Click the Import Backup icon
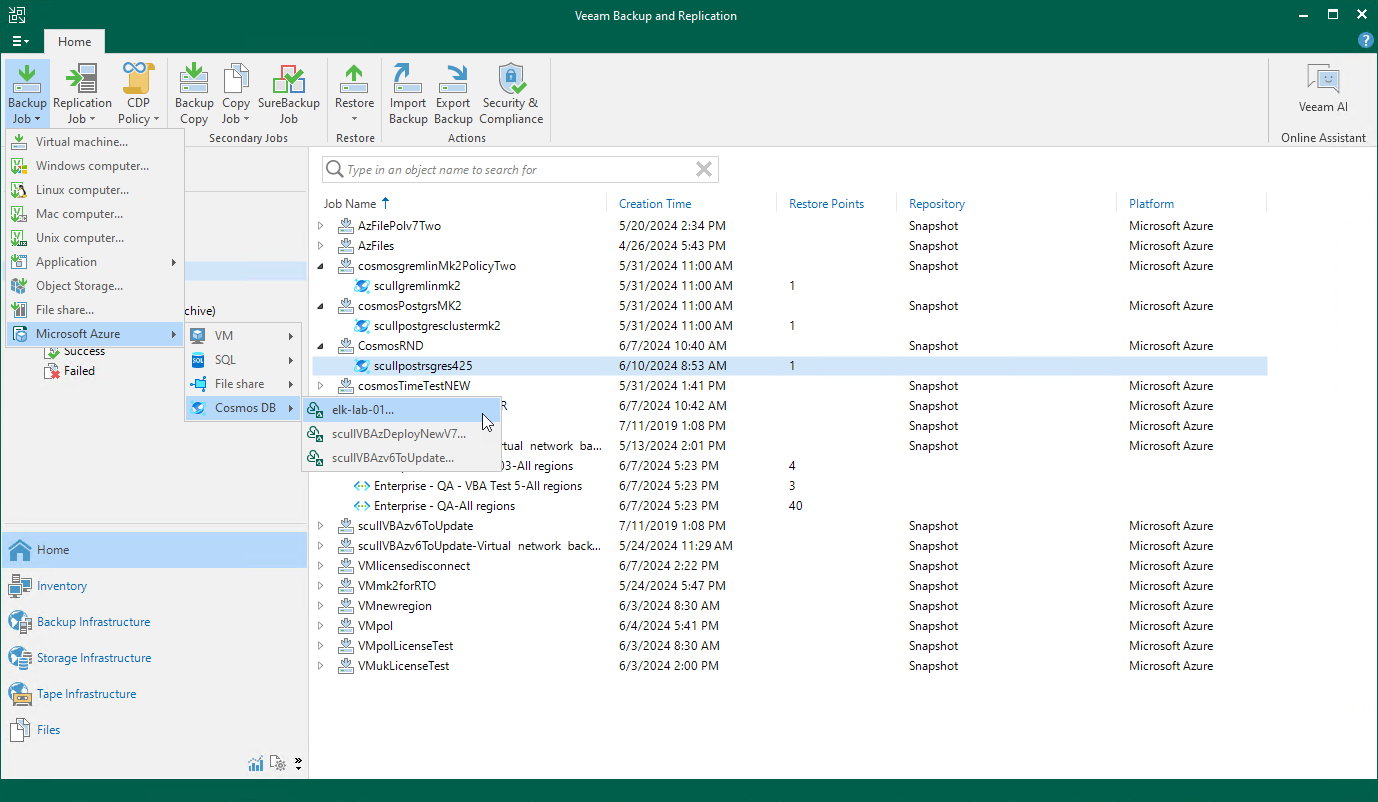Image resolution: width=1378 pixels, height=802 pixels. (x=408, y=93)
